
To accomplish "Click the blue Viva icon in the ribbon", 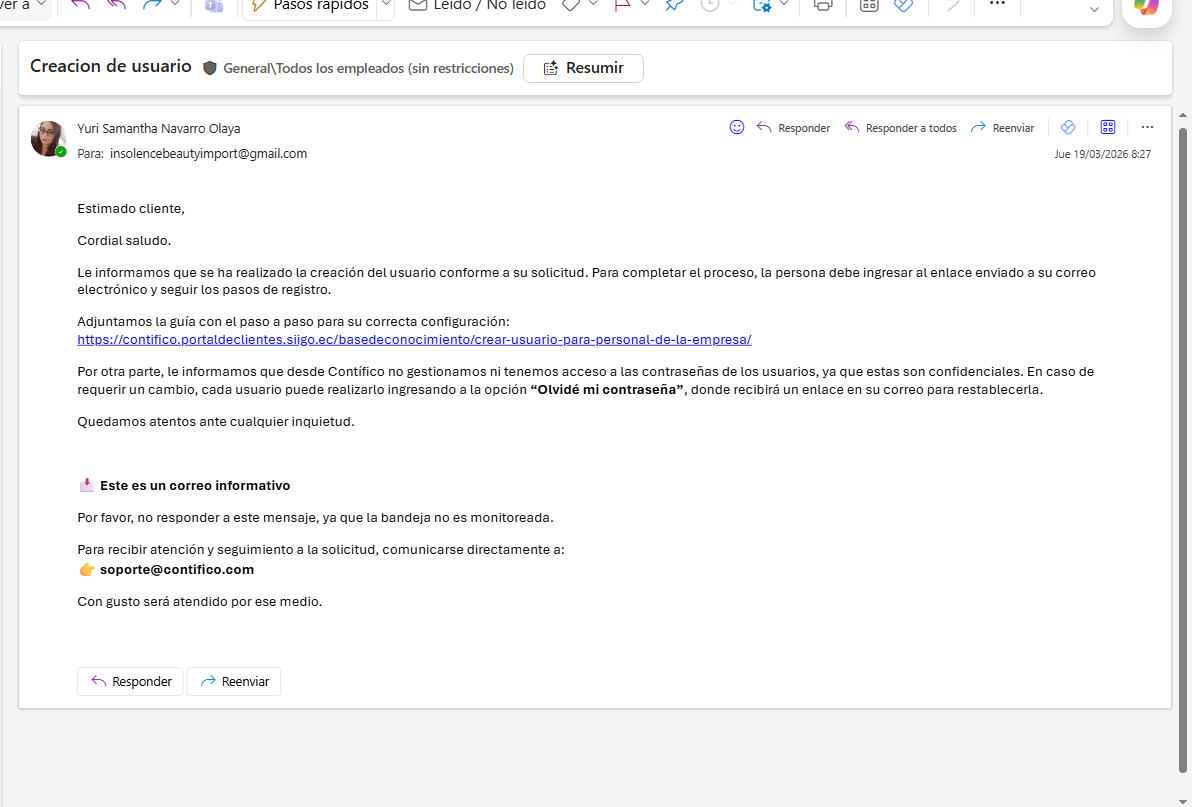I will (x=903, y=5).
